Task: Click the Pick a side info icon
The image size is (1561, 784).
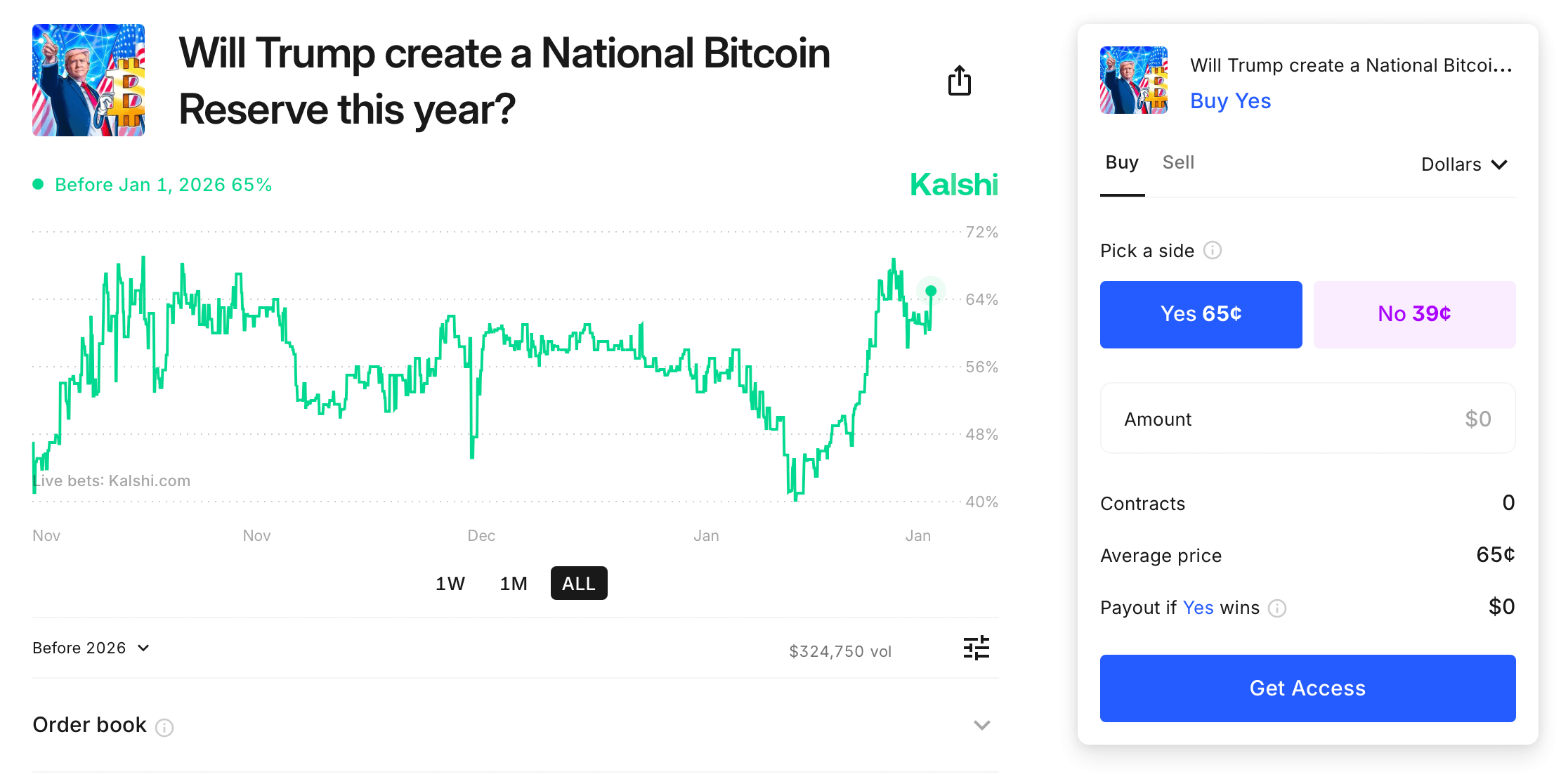Action: pos(1213,250)
